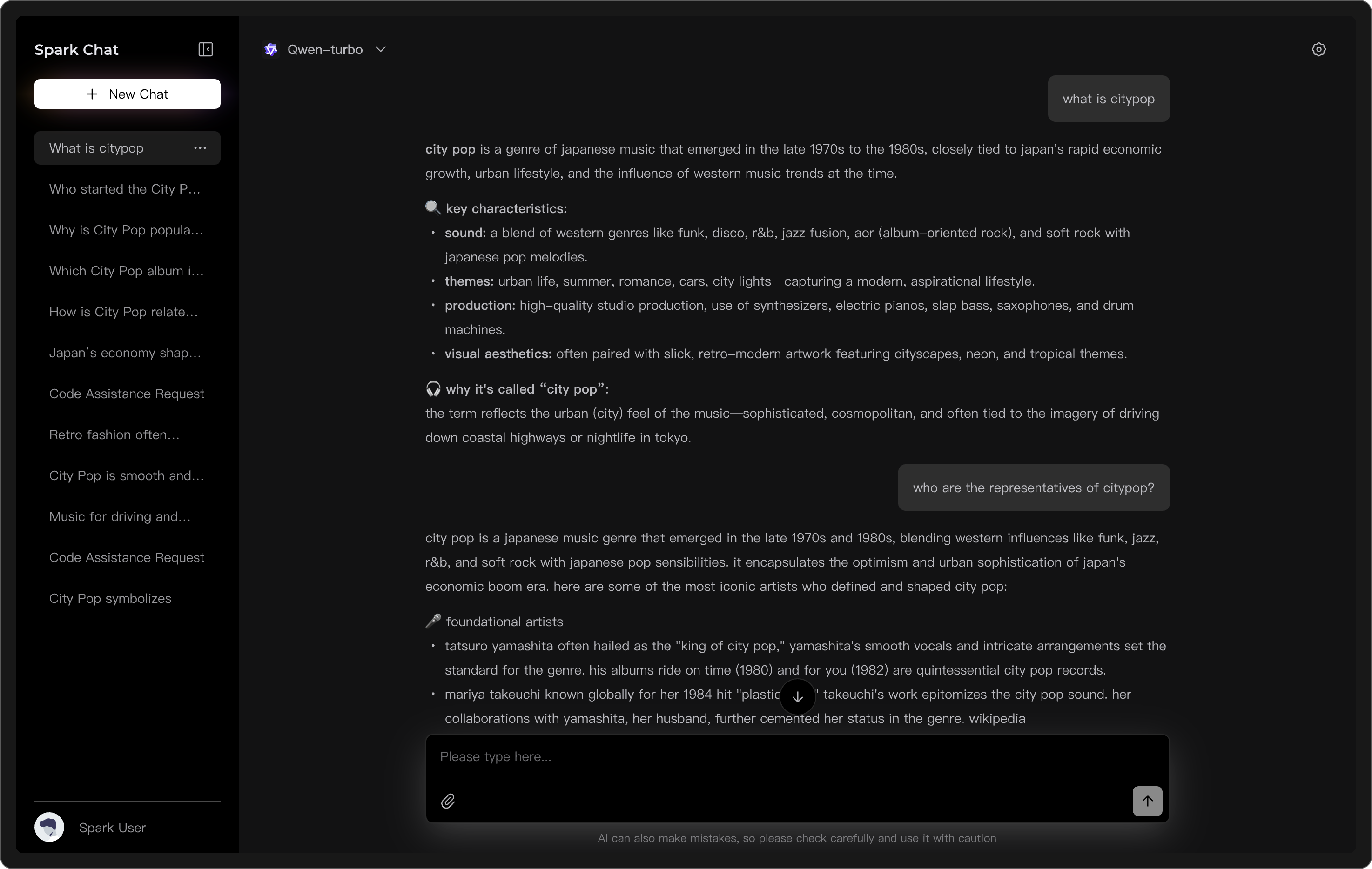This screenshot has height=869, width=1372.
Task: Expand the Qwen-turbo model dropdown
Action: 381,49
